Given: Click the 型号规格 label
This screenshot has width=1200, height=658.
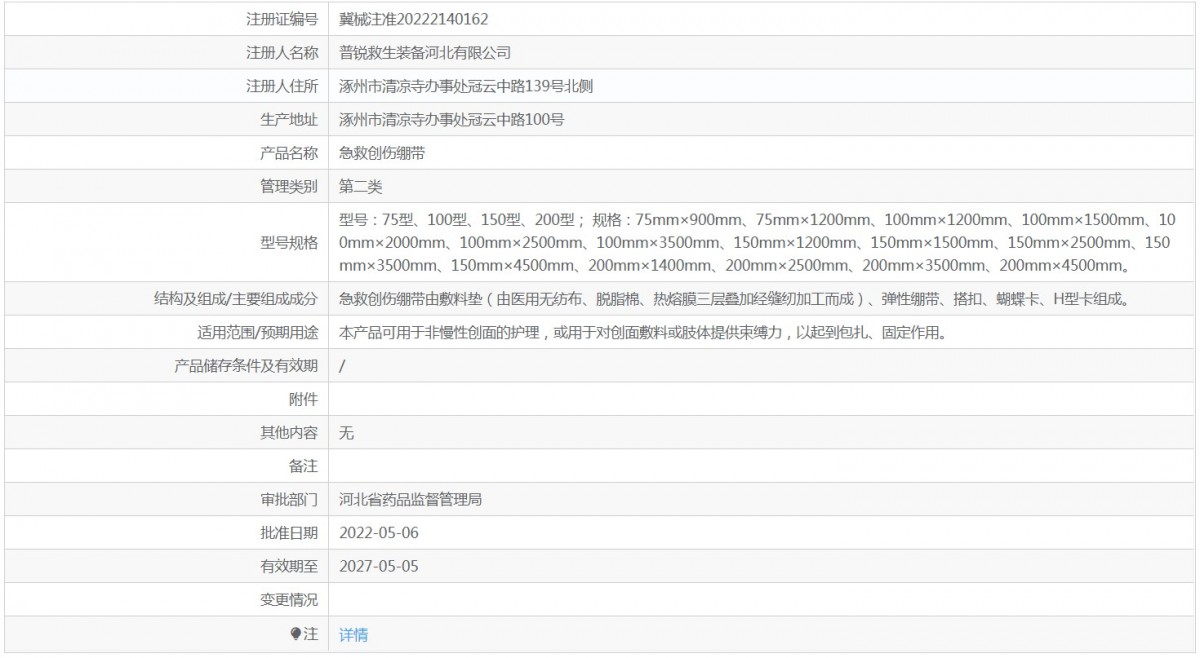Looking at the screenshot, I should point(289,242).
